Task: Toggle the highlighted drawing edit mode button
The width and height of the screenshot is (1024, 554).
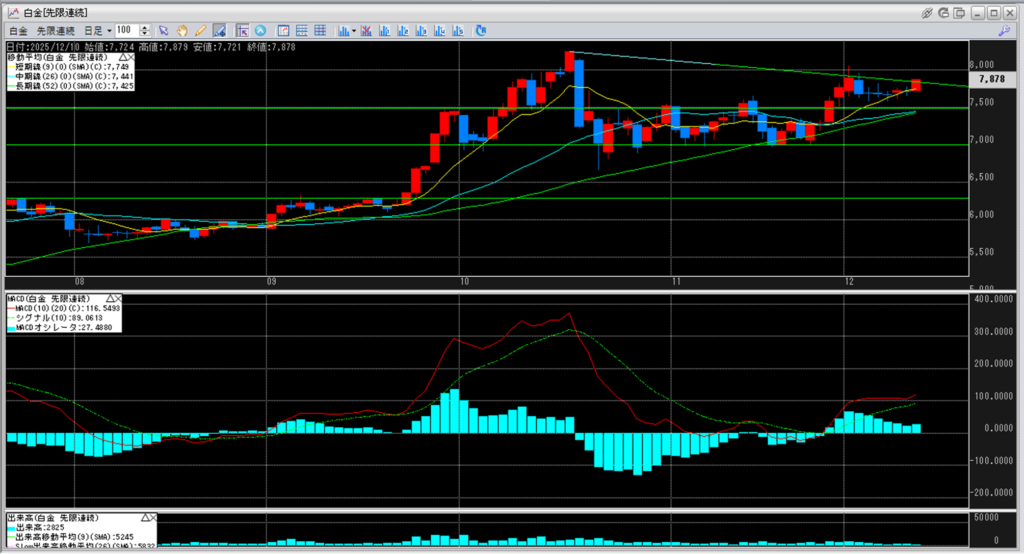Action: [219, 31]
